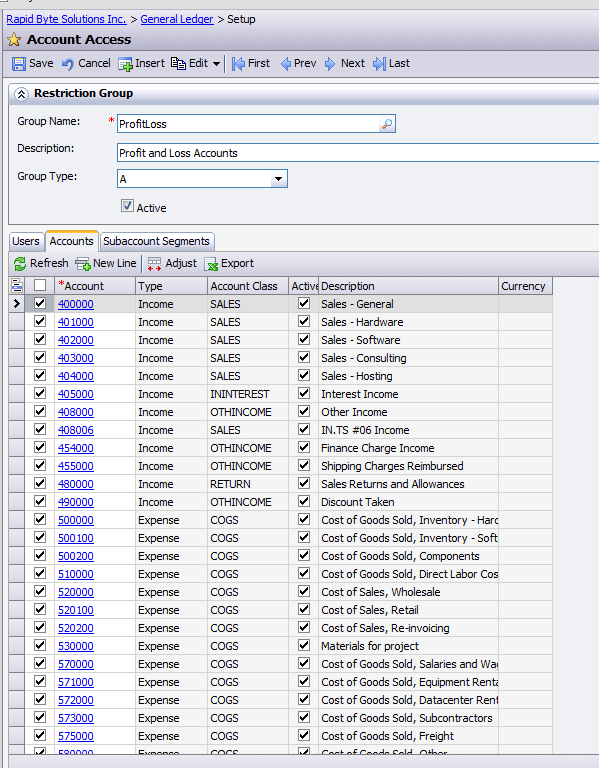Open Group Name lookup magnifier
The height and width of the screenshot is (768, 599).
[386, 124]
